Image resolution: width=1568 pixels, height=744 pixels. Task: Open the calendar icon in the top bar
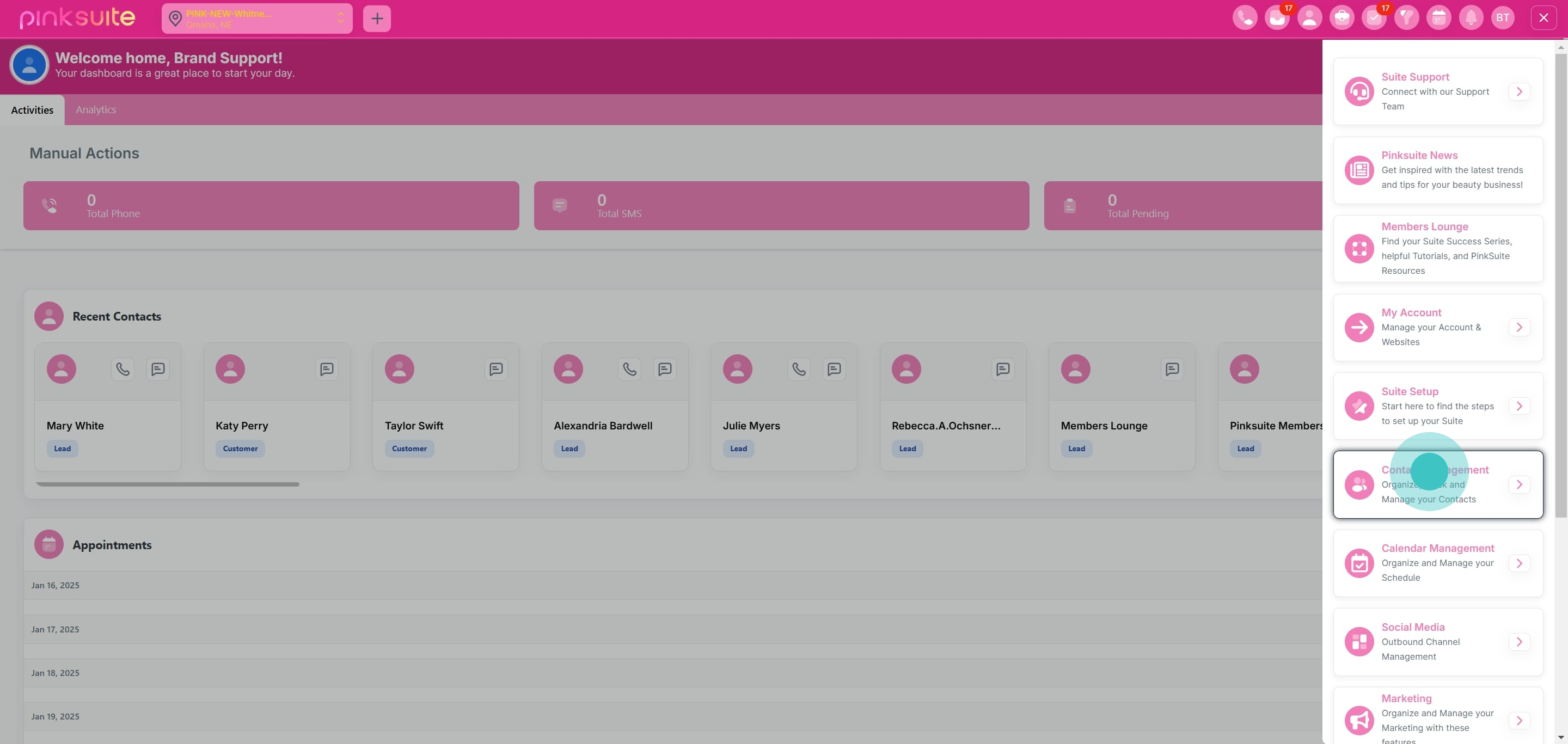(x=1439, y=17)
